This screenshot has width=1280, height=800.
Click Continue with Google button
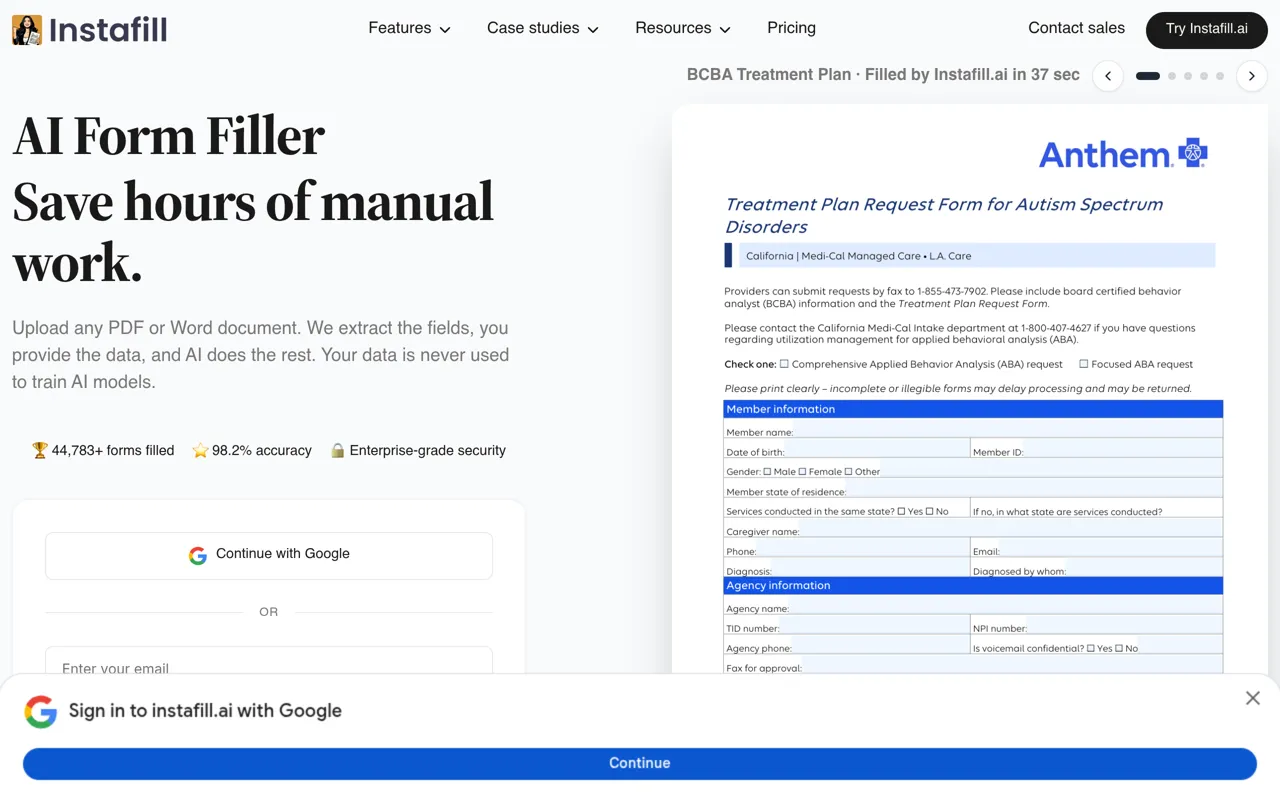(x=269, y=555)
